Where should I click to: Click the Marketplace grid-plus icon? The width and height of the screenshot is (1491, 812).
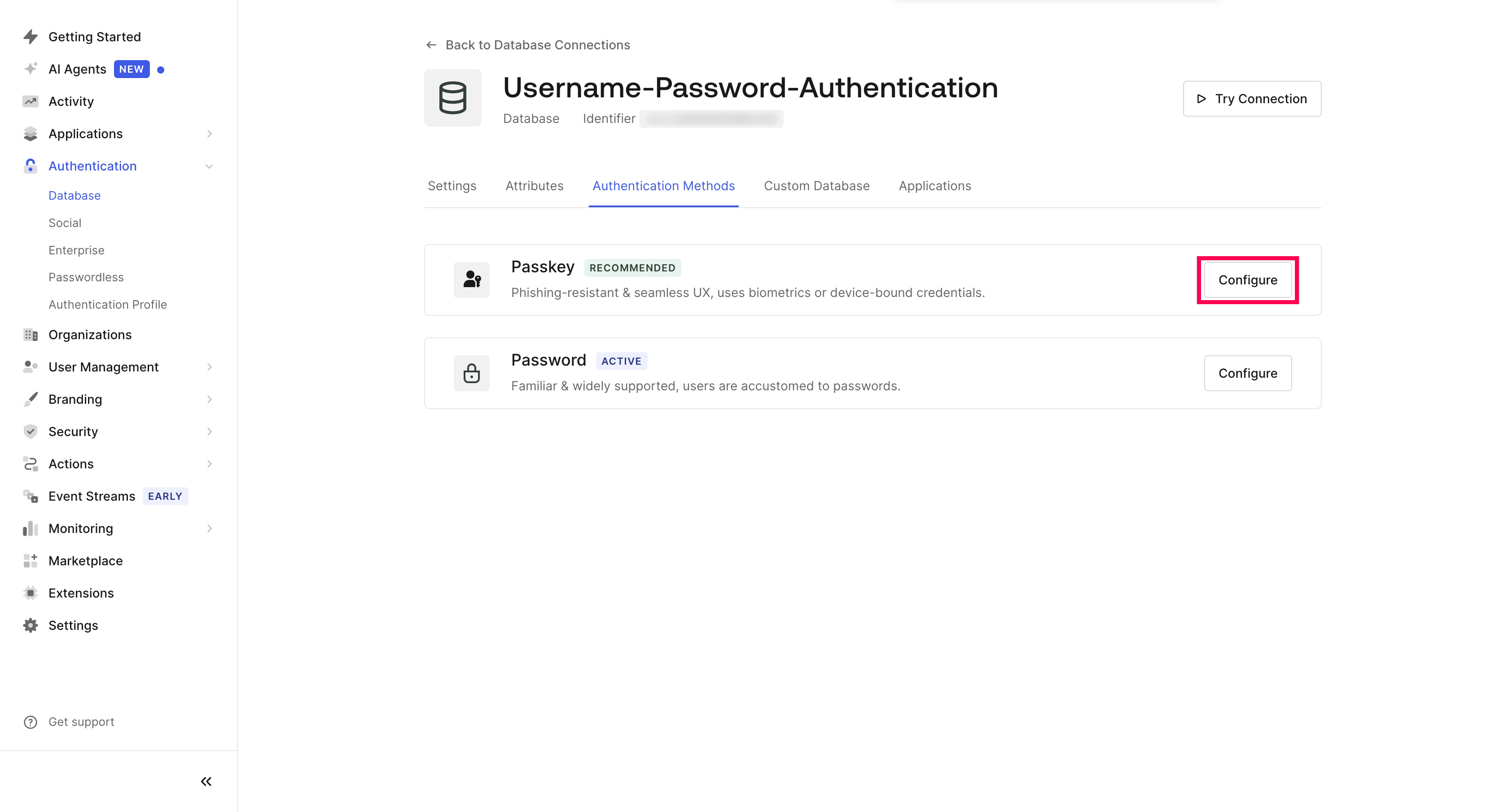[x=31, y=560]
